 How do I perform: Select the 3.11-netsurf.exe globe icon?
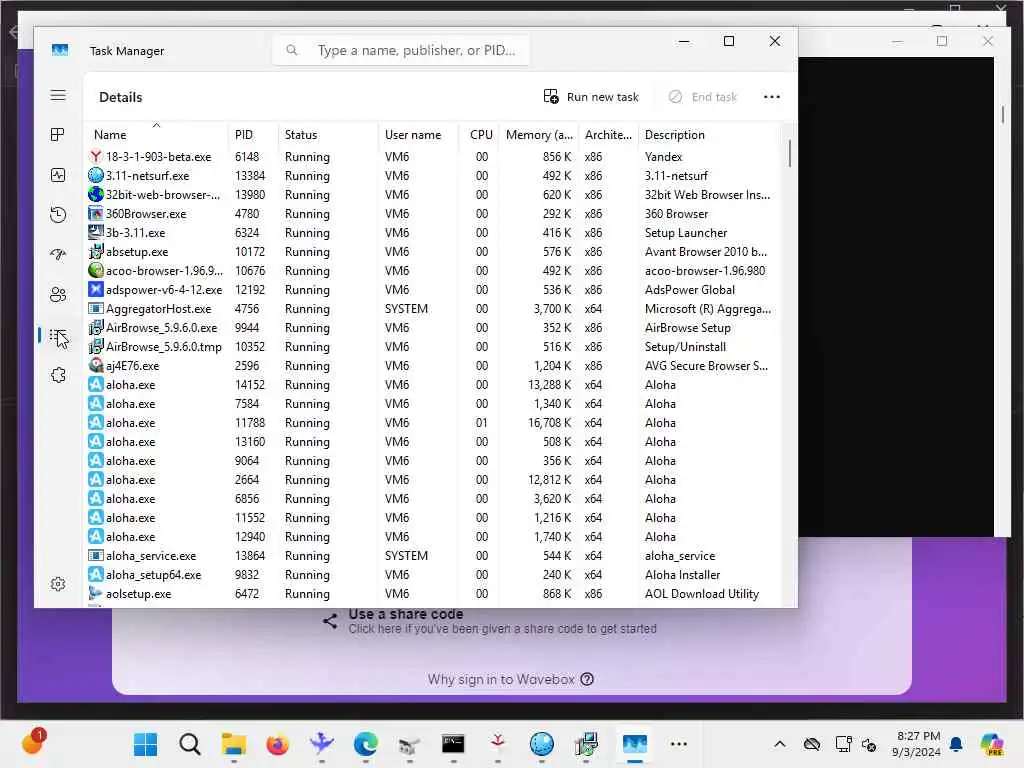click(x=95, y=176)
